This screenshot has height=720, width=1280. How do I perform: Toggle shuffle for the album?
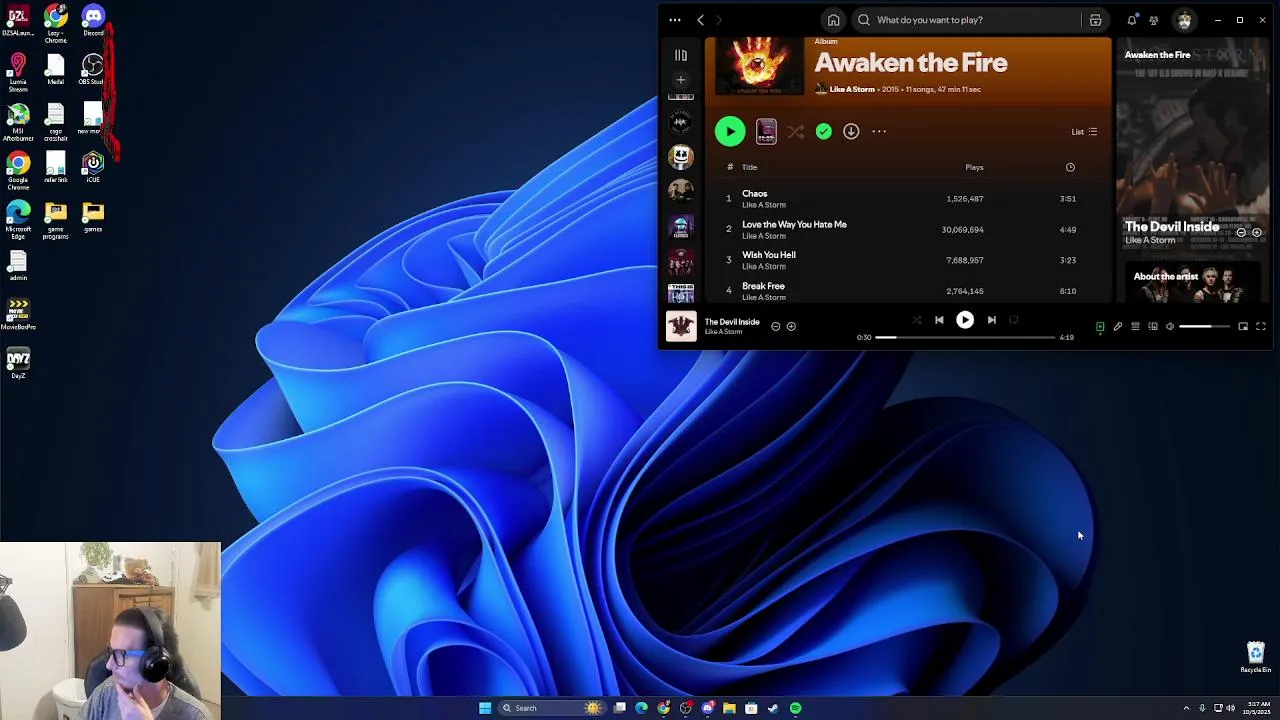click(796, 131)
